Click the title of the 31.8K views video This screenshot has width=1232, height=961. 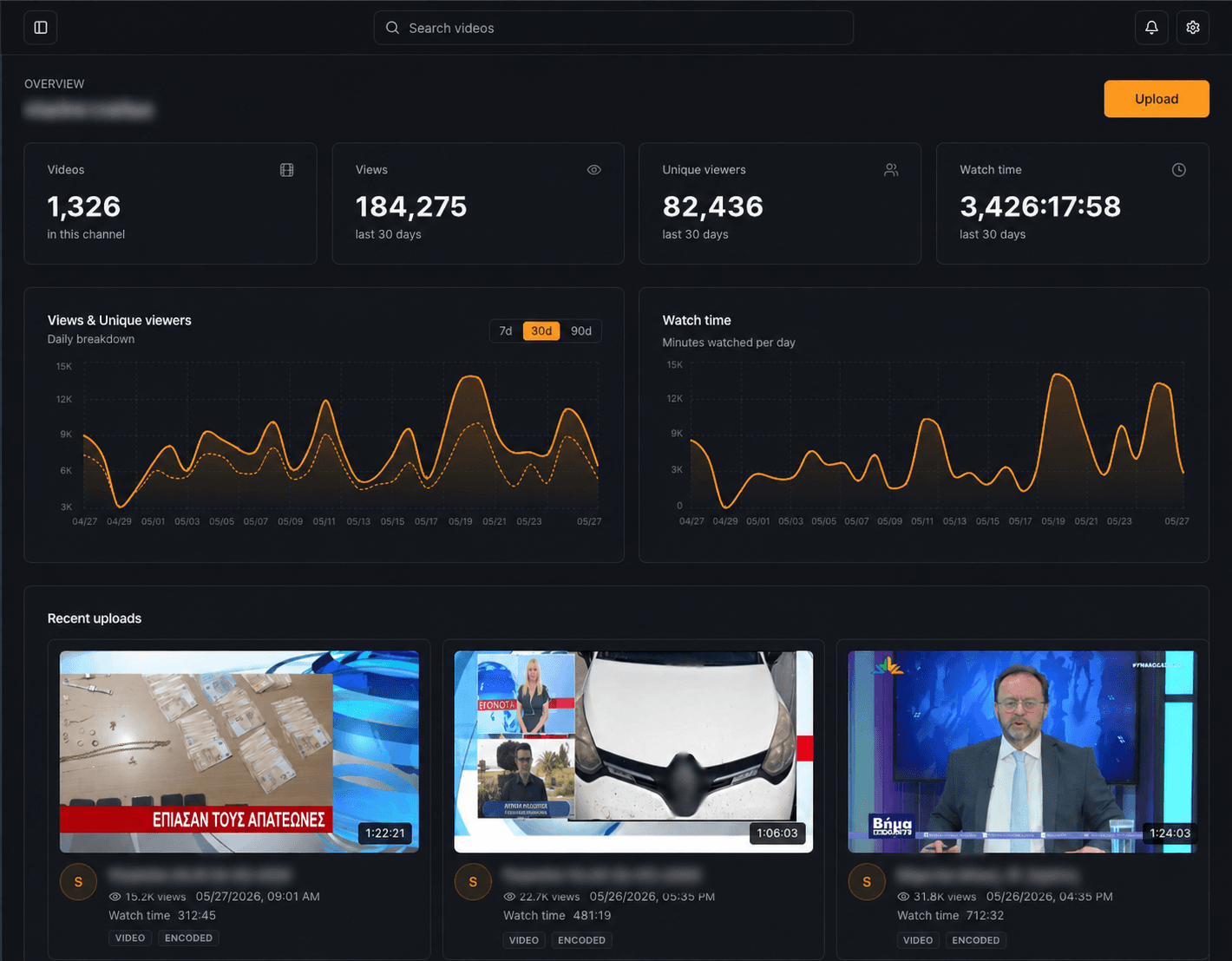click(x=988, y=874)
